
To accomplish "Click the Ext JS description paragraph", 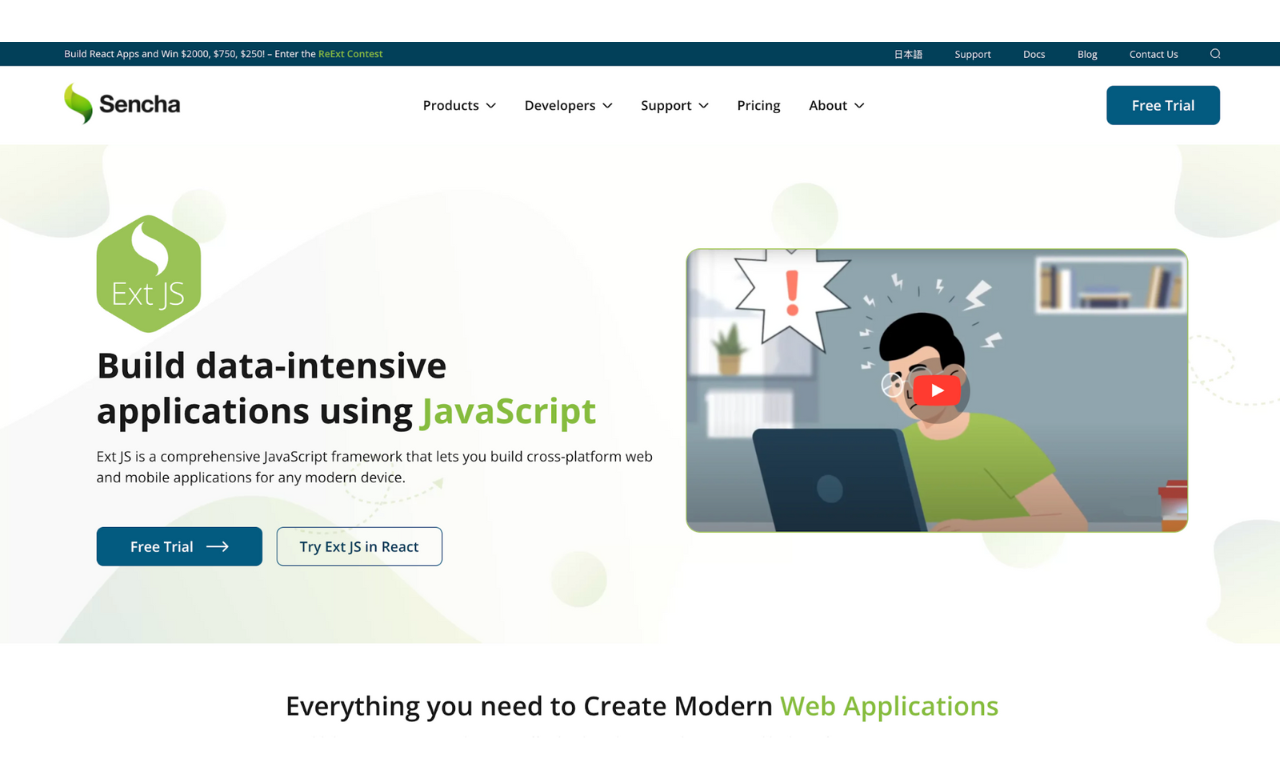I will (374, 467).
